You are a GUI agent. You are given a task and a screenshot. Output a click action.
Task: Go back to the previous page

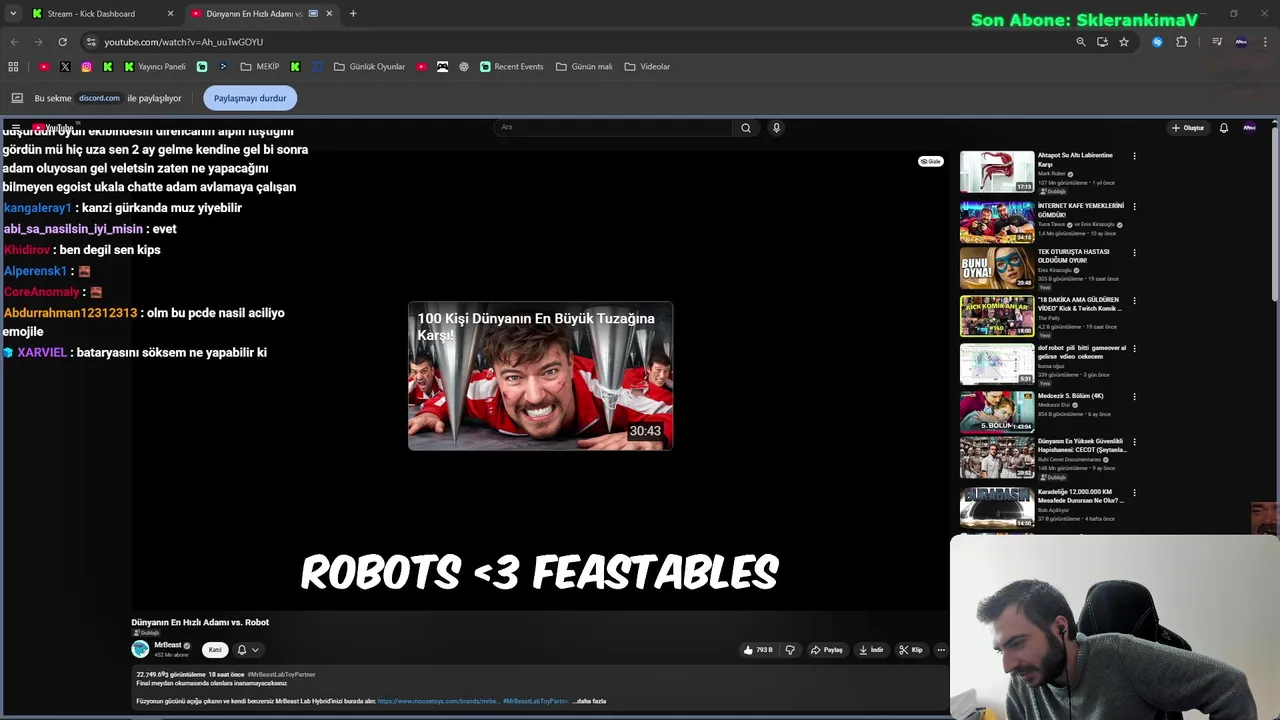pyautogui.click(x=14, y=42)
